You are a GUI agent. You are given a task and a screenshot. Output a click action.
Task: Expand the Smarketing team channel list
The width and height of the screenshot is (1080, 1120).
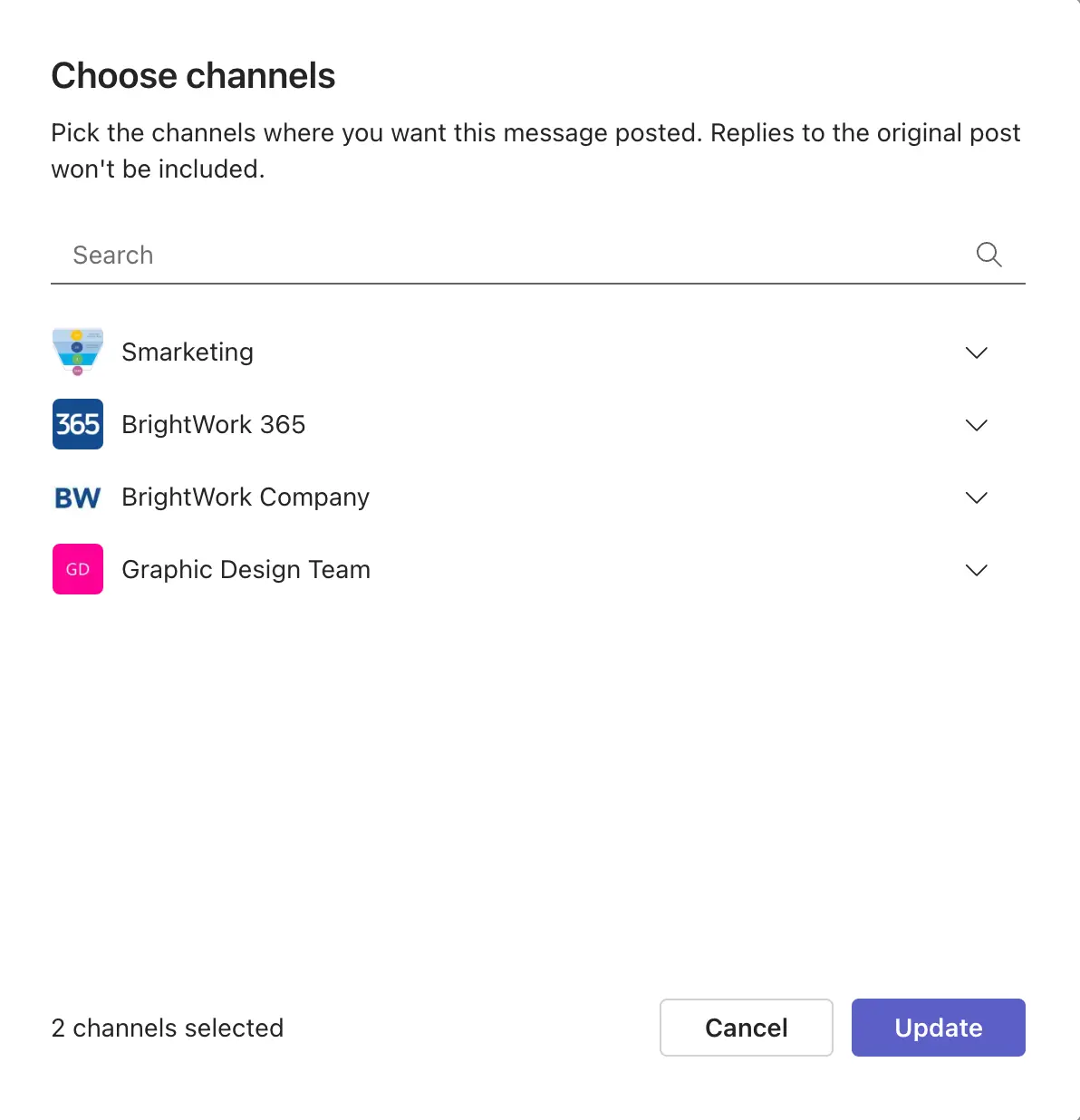click(x=976, y=352)
